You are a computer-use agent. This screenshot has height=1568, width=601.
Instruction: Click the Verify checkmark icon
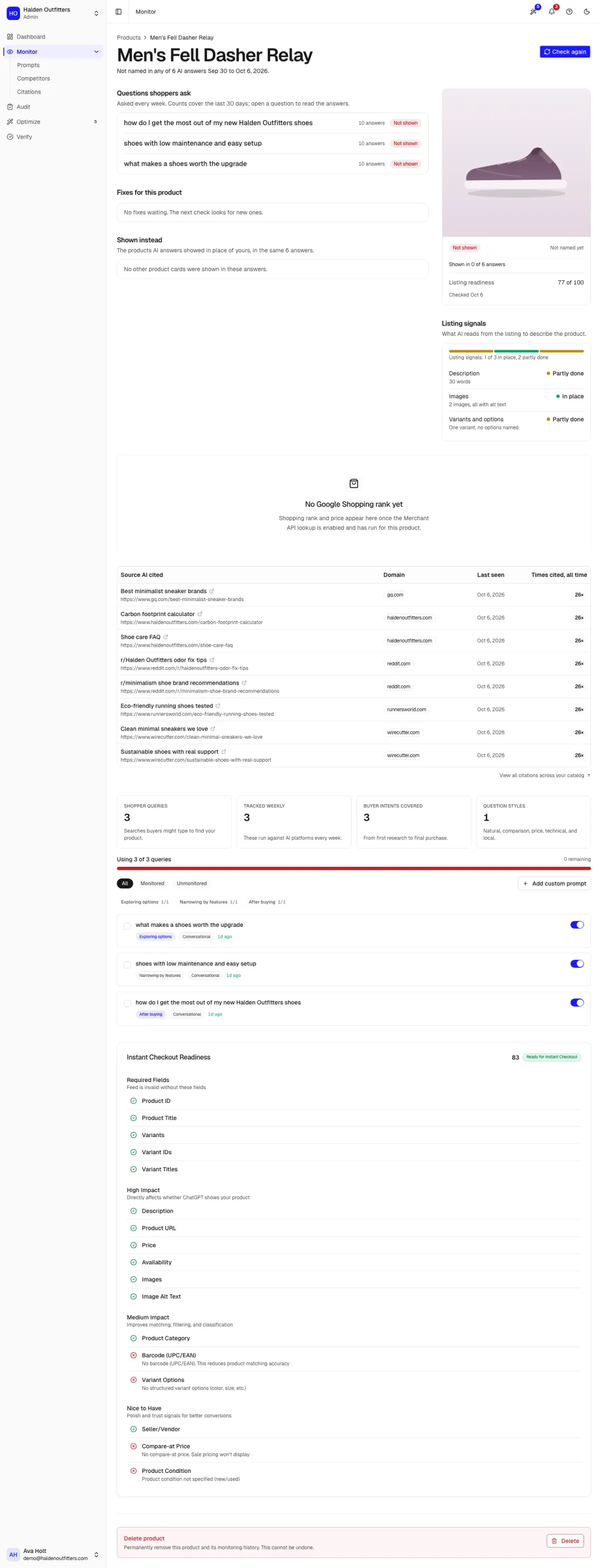tap(10, 137)
